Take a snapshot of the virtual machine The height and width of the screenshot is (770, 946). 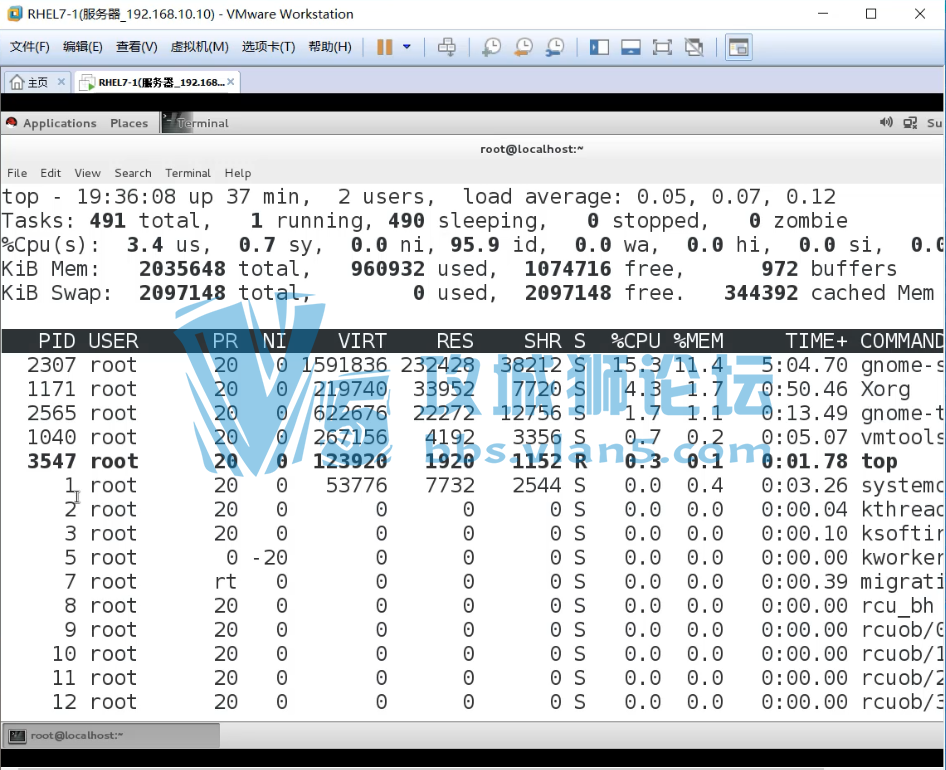coord(492,47)
